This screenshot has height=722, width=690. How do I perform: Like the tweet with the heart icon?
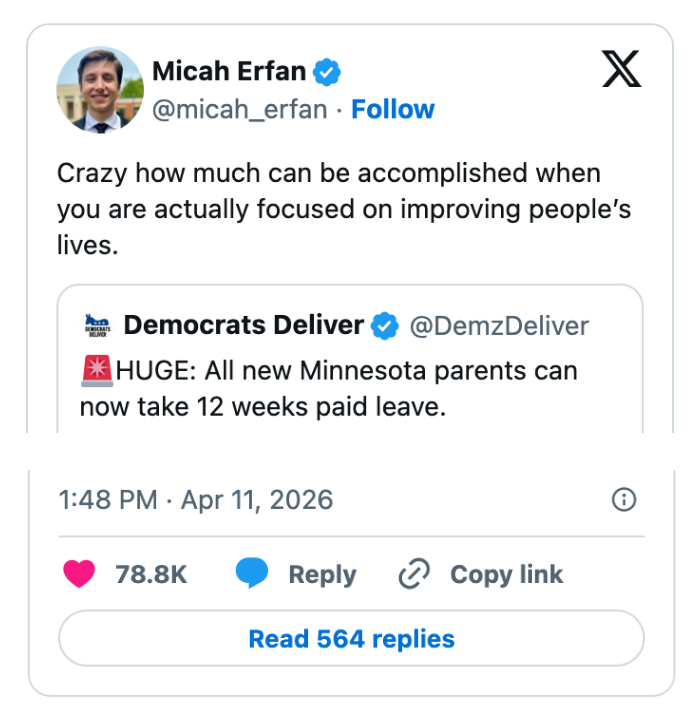[79, 574]
